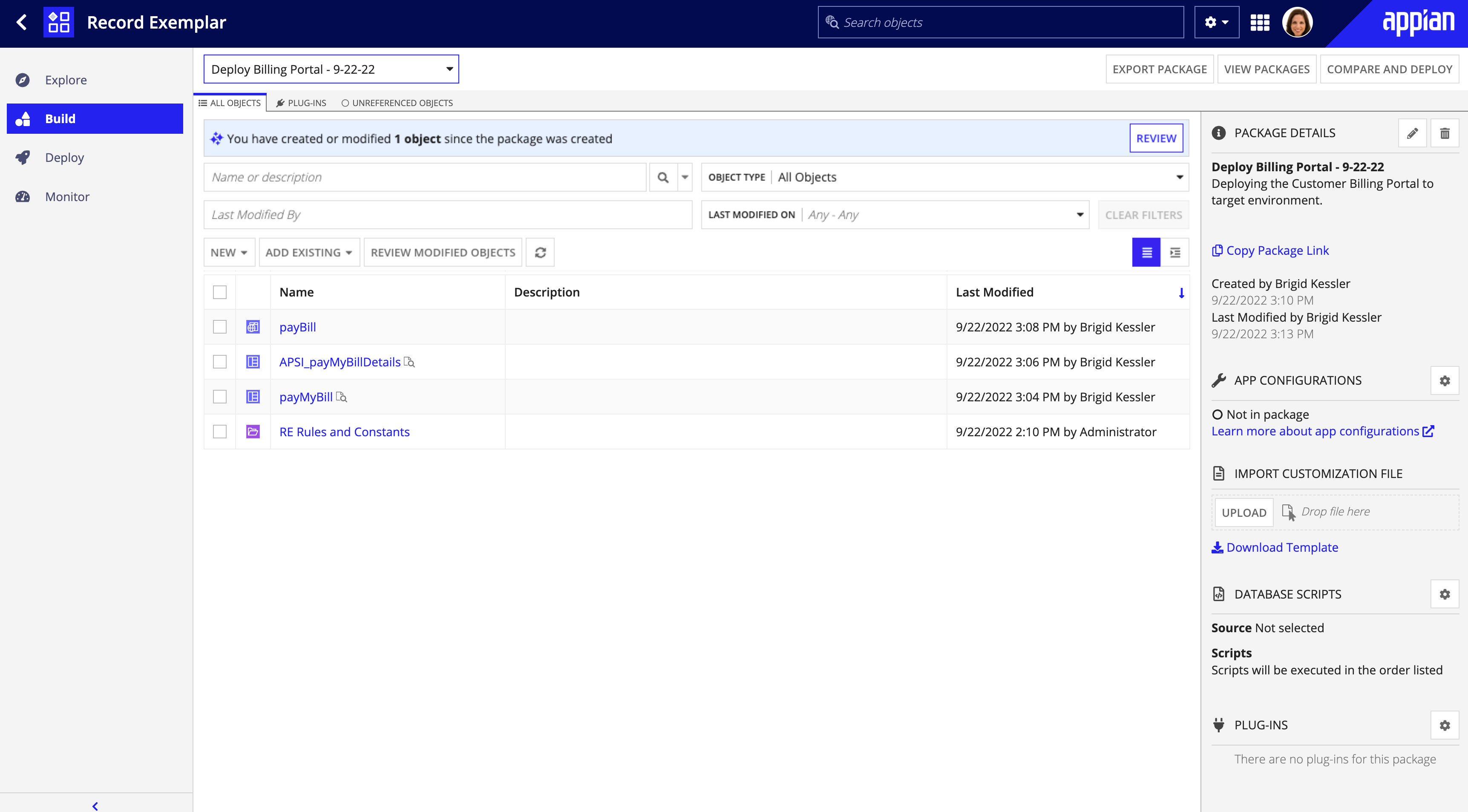The image size is (1468, 812).
Task: Open the Object Type dropdown
Action: click(x=945, y=177)
